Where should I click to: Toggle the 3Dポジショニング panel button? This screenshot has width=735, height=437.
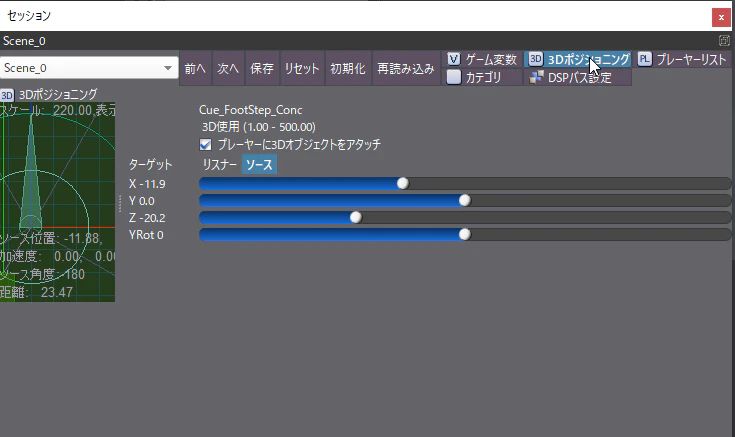(x=578, y=60)
